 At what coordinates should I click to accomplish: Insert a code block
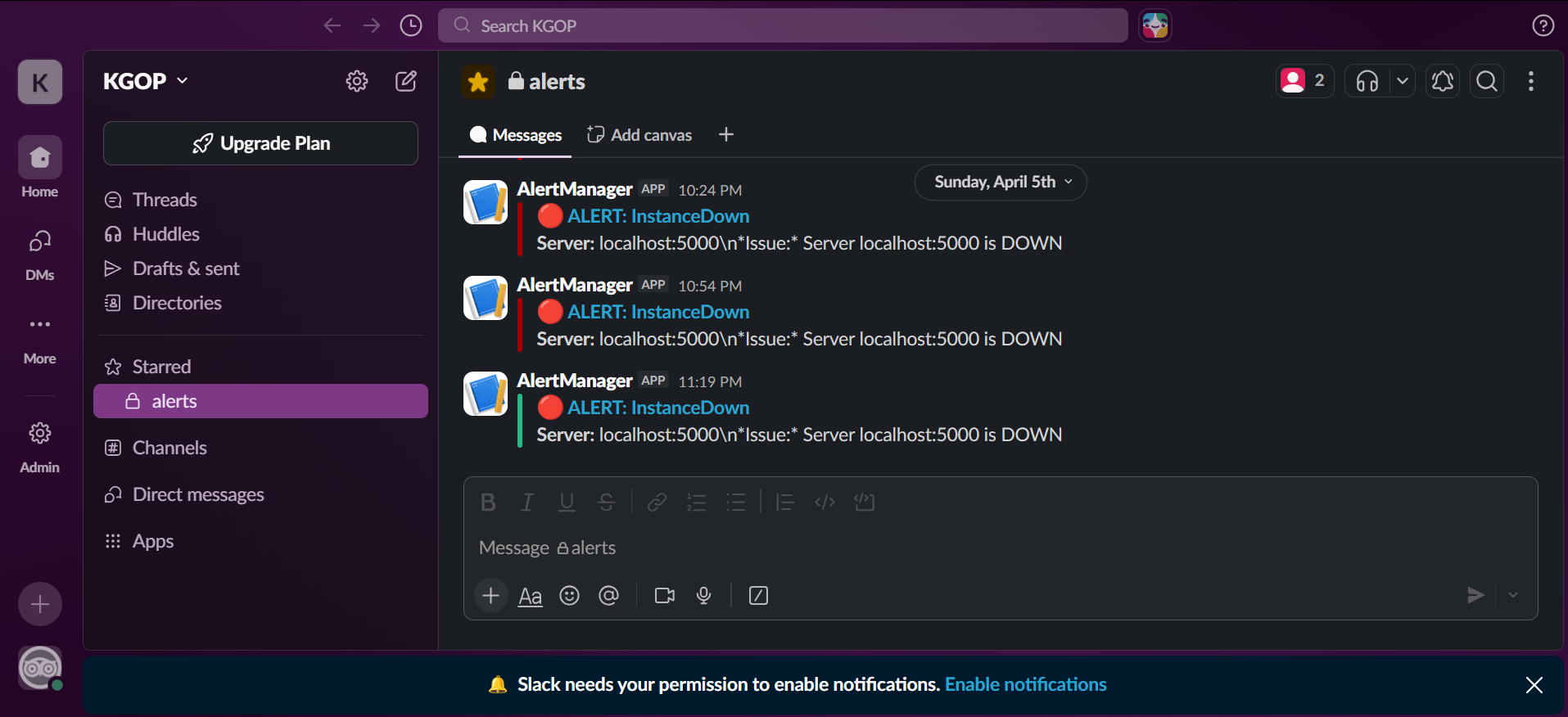865,502
